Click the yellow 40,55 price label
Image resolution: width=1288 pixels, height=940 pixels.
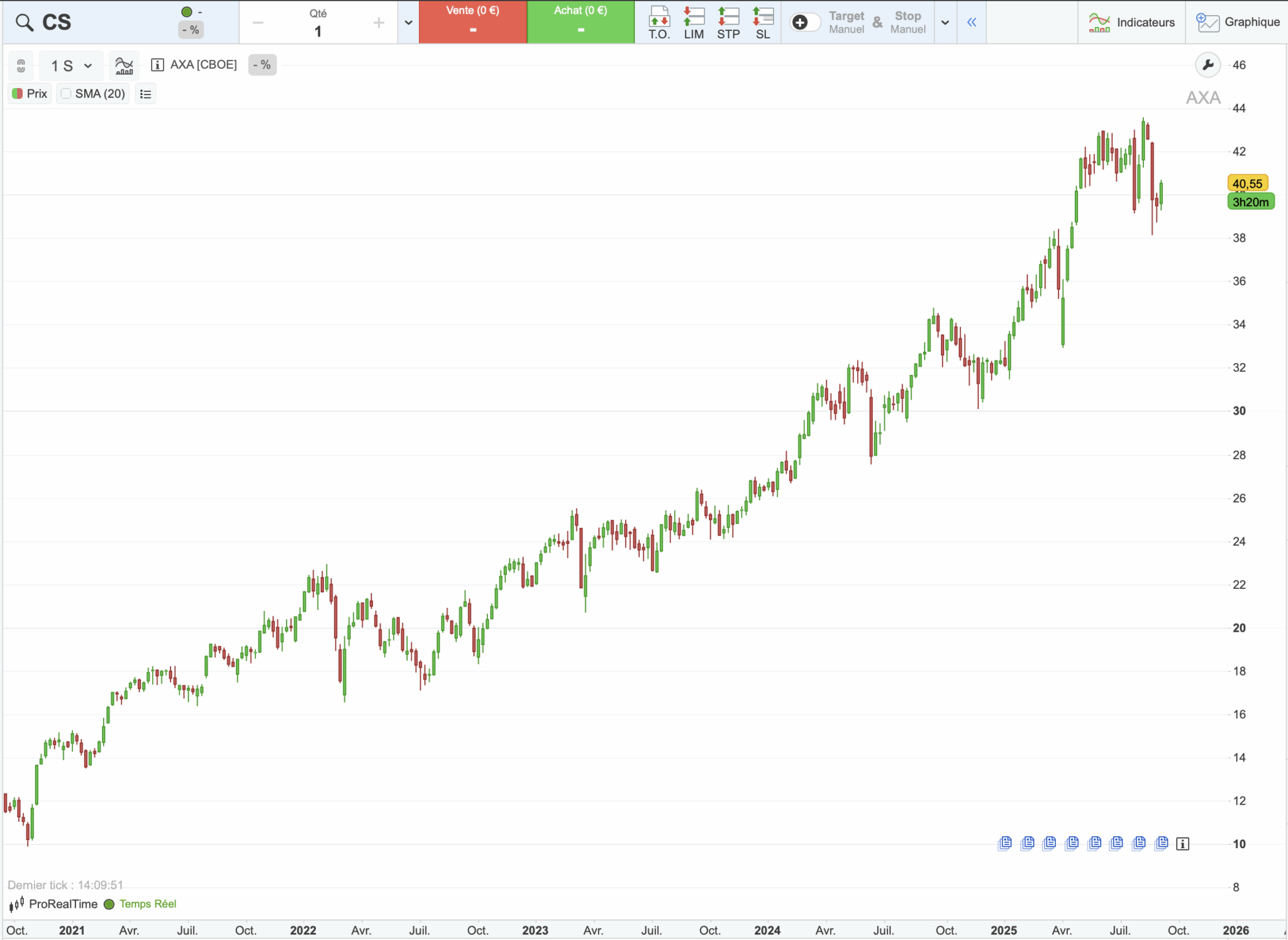[1249, 183]
